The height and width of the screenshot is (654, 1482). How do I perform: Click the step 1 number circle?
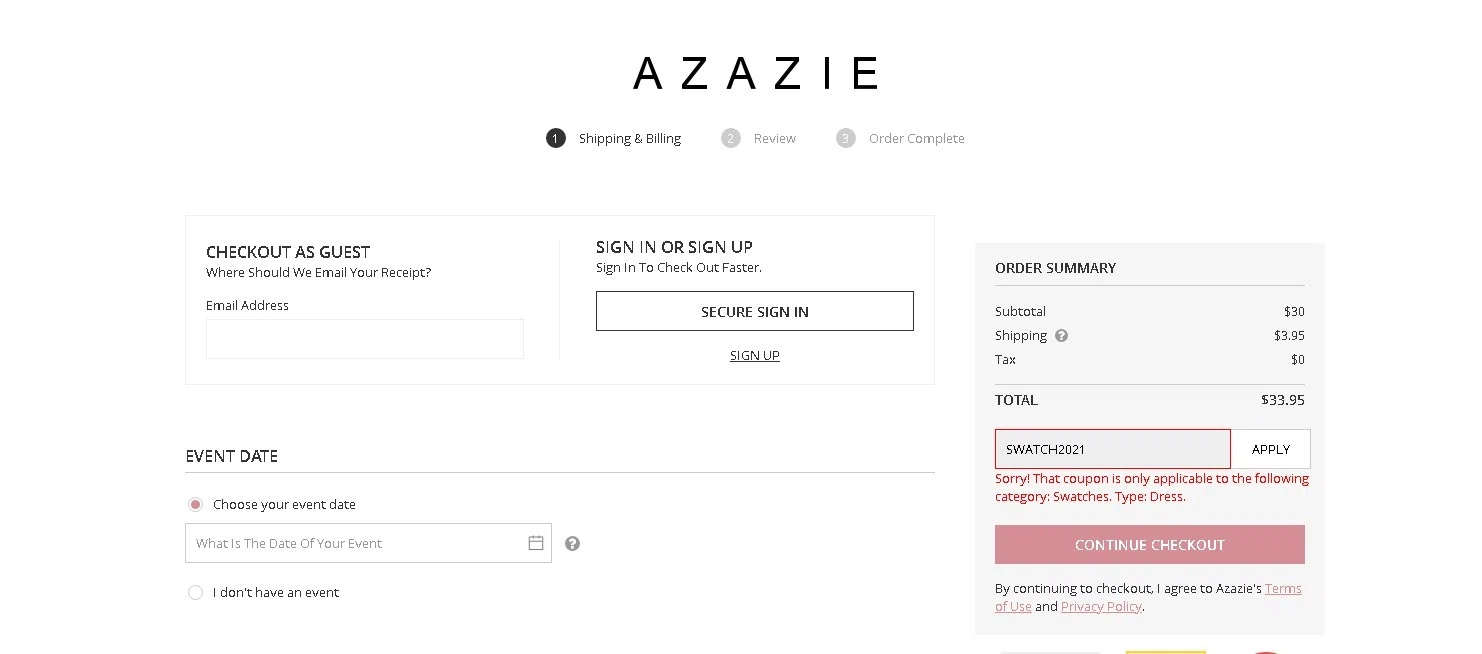556,138
